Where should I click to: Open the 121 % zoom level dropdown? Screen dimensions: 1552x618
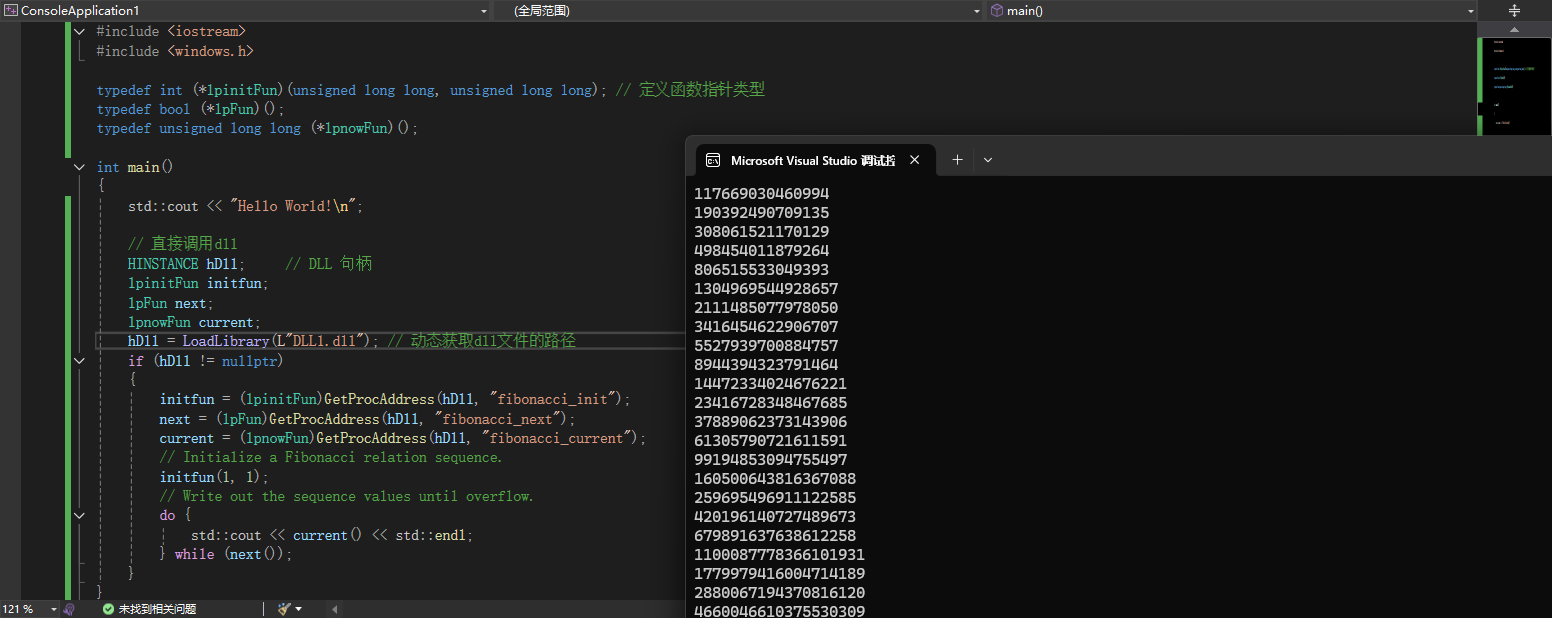click(x=53, y=608)
